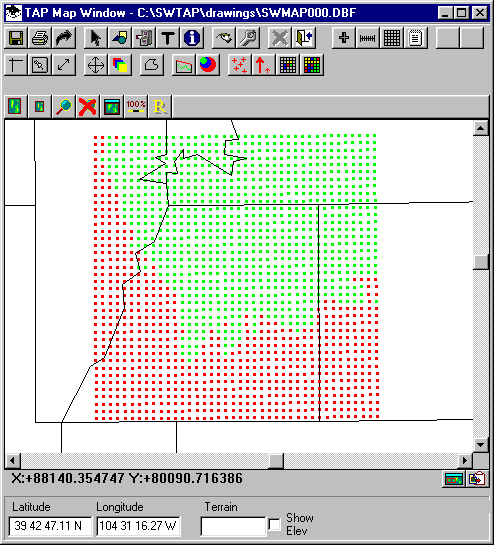Click the red upward arrows icon
The height and width of the screenshot is (545, 494).
click(263, 65)
